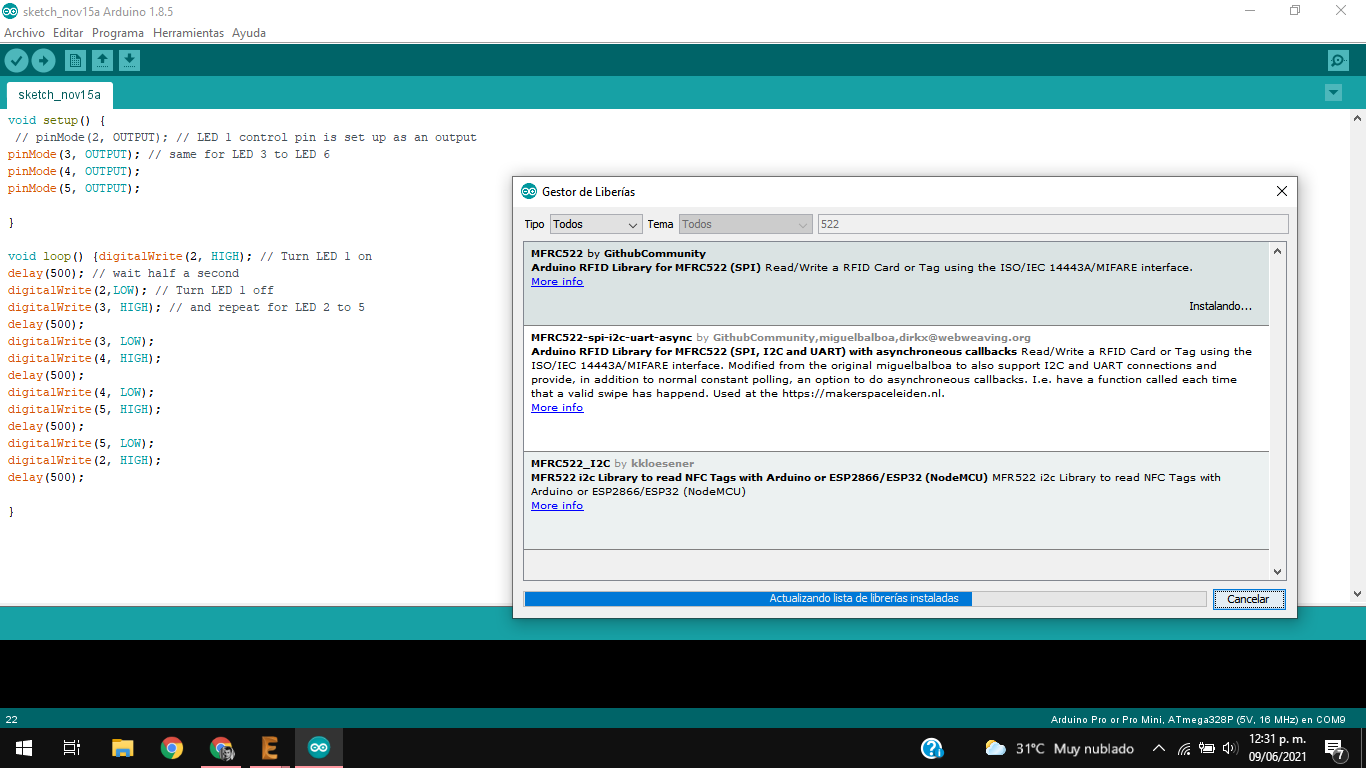Screen dimensions: 1366x768
Task: Show hidden tray icons chevron
Action: point(1159,748)
